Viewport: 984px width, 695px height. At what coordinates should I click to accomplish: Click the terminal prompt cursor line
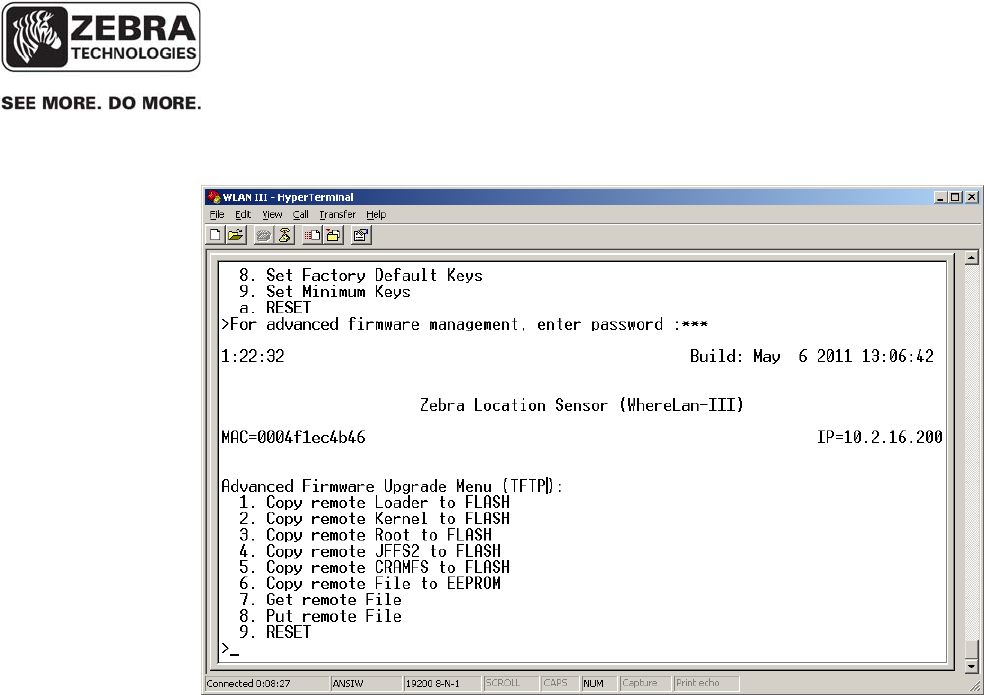(230, 649)
